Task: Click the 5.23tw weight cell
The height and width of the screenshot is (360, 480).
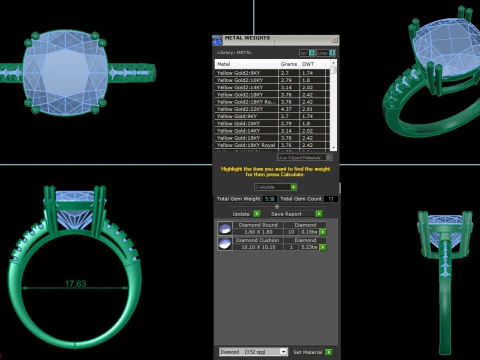Action: pos(309,247)
